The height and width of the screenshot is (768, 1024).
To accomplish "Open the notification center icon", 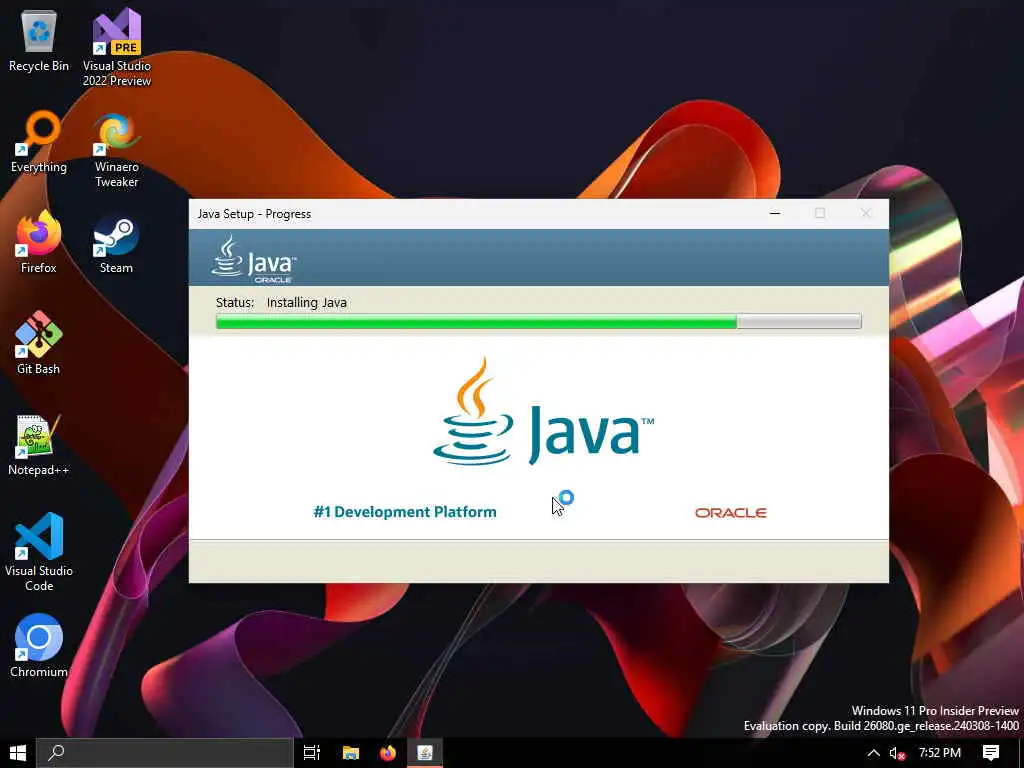I will [x=991, y=753].
